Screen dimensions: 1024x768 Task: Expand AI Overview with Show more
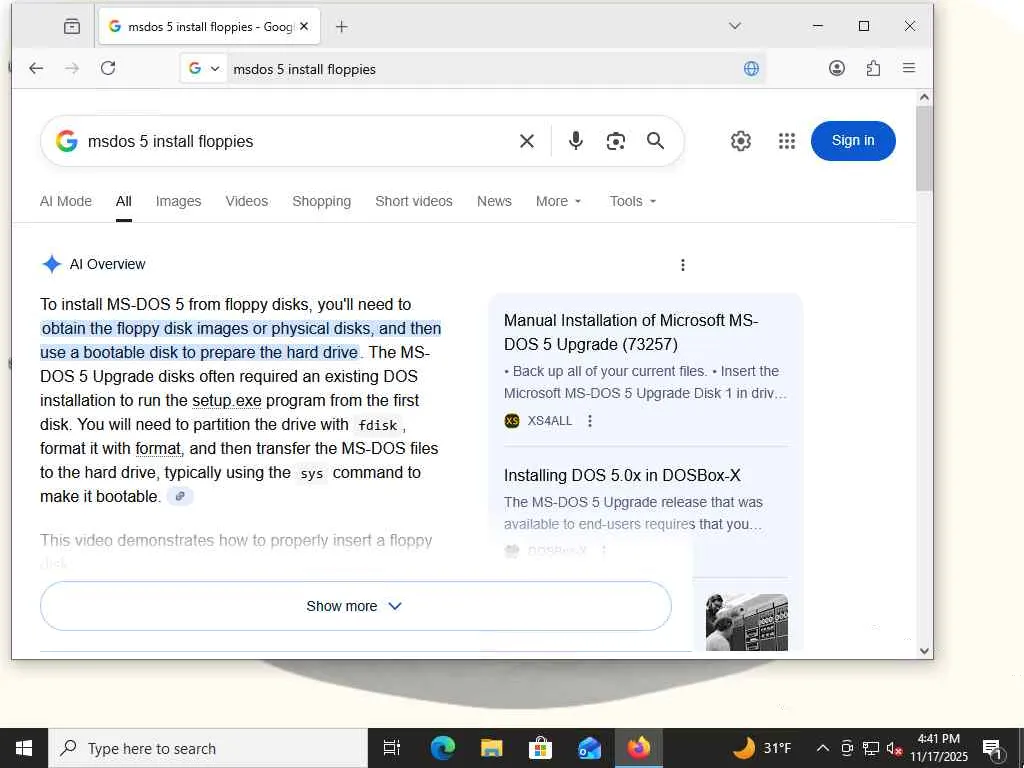tap(355, 606)
